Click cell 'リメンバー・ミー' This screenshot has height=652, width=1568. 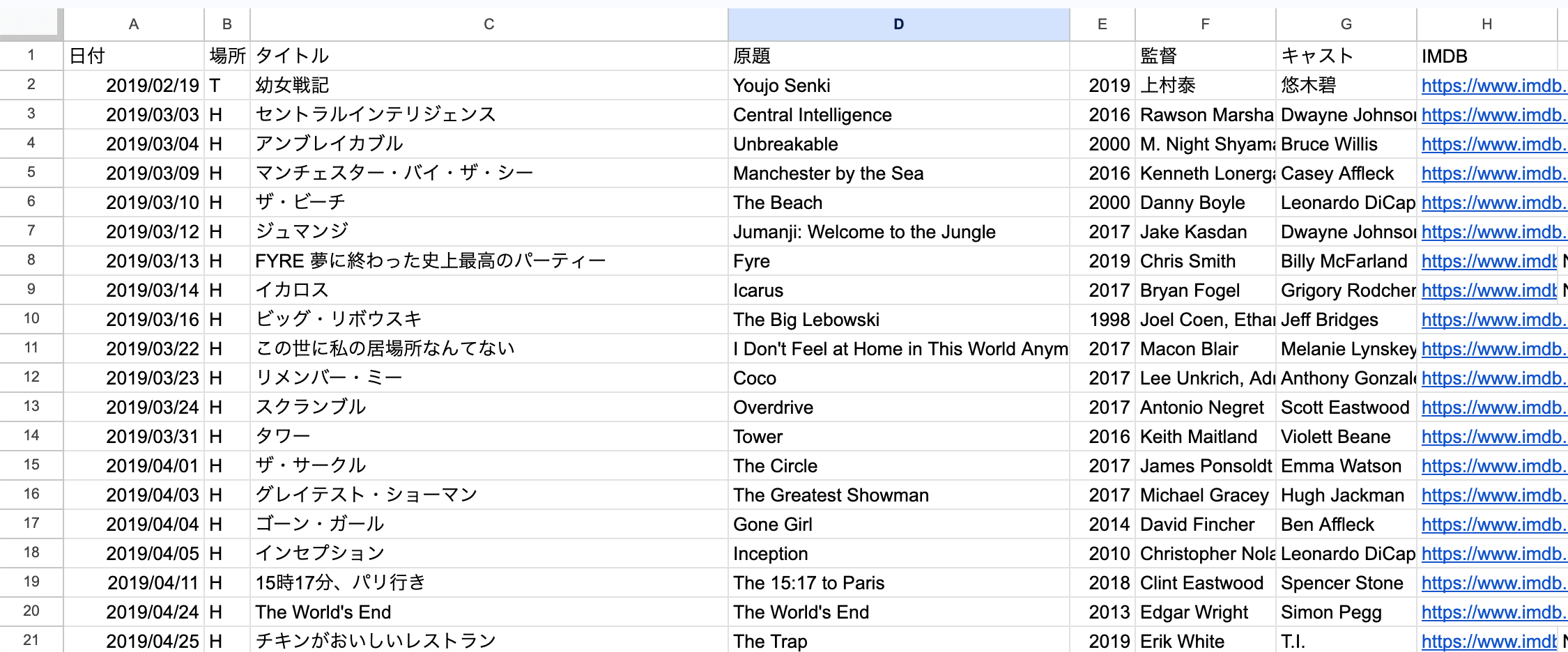tap(489, 378)
